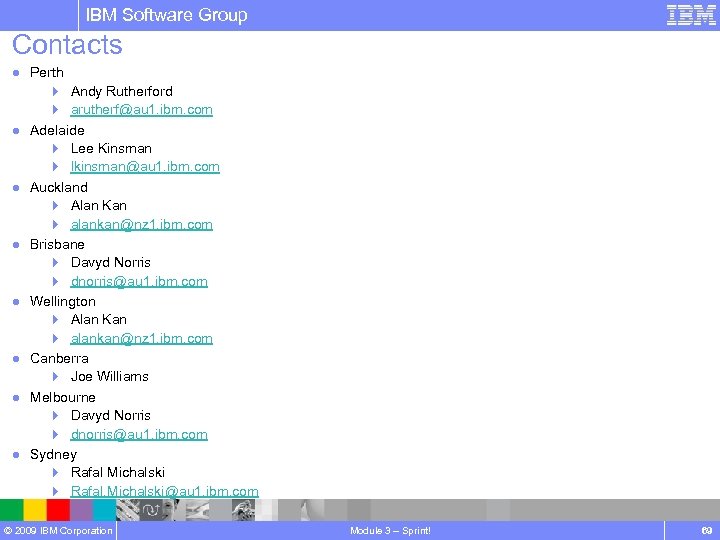Image resolution: width=720 pixels, height=540 pixels.
Task: Open the Rafal.Michalski@au1.ibm.com email link
Action: point(164,491)
